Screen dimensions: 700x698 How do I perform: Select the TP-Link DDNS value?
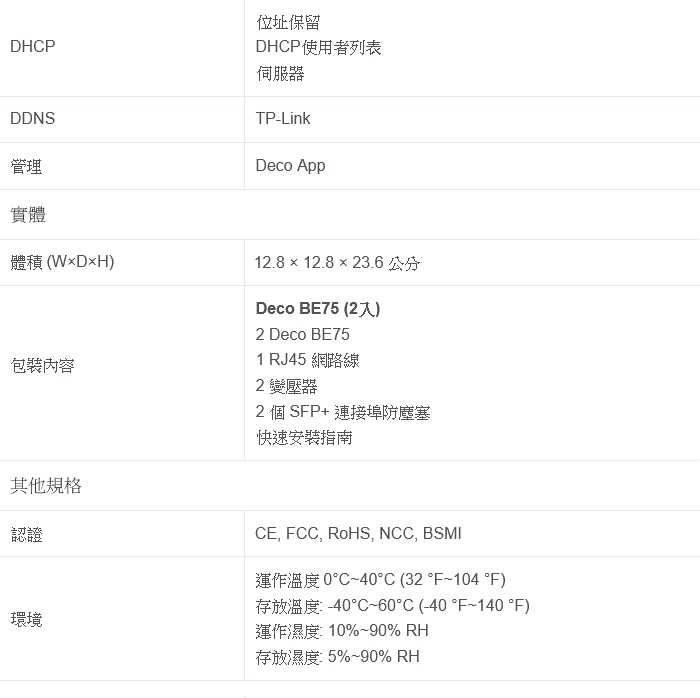(x=283, y=119)
